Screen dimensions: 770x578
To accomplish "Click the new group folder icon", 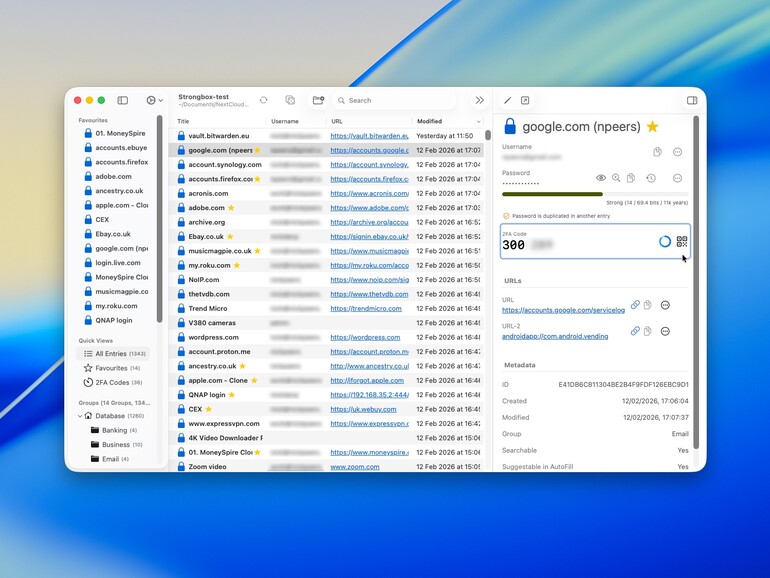I will point(318,100).
